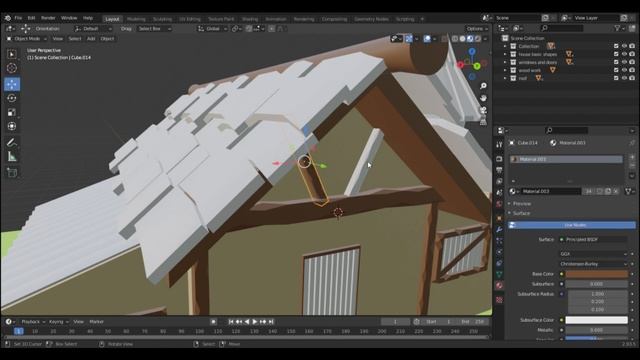640x360 pixels.
Task: Switch to the Sculpting workspace tab
Action: [162, 19]
